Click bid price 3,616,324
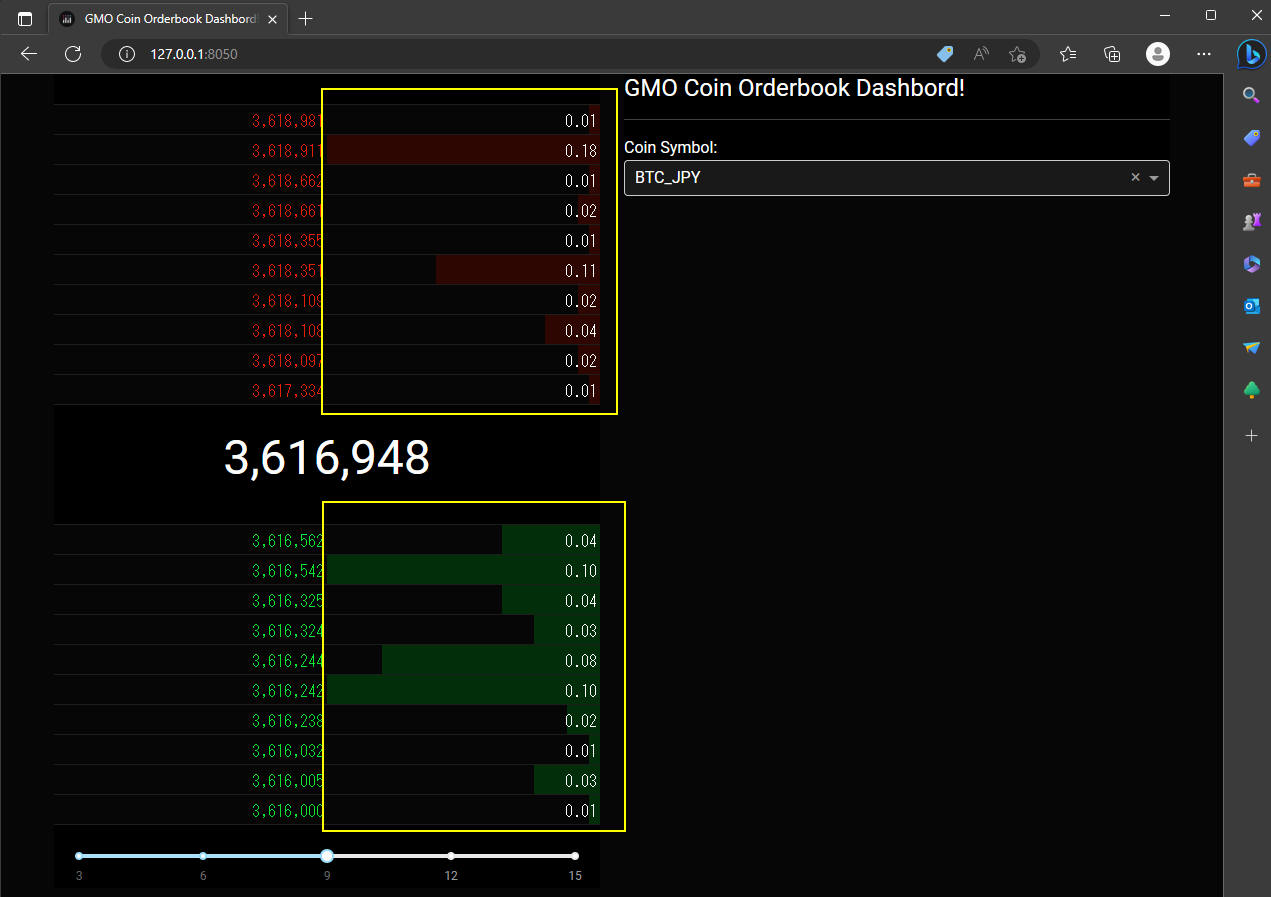The image size is (1271, 897). (288, 631)
